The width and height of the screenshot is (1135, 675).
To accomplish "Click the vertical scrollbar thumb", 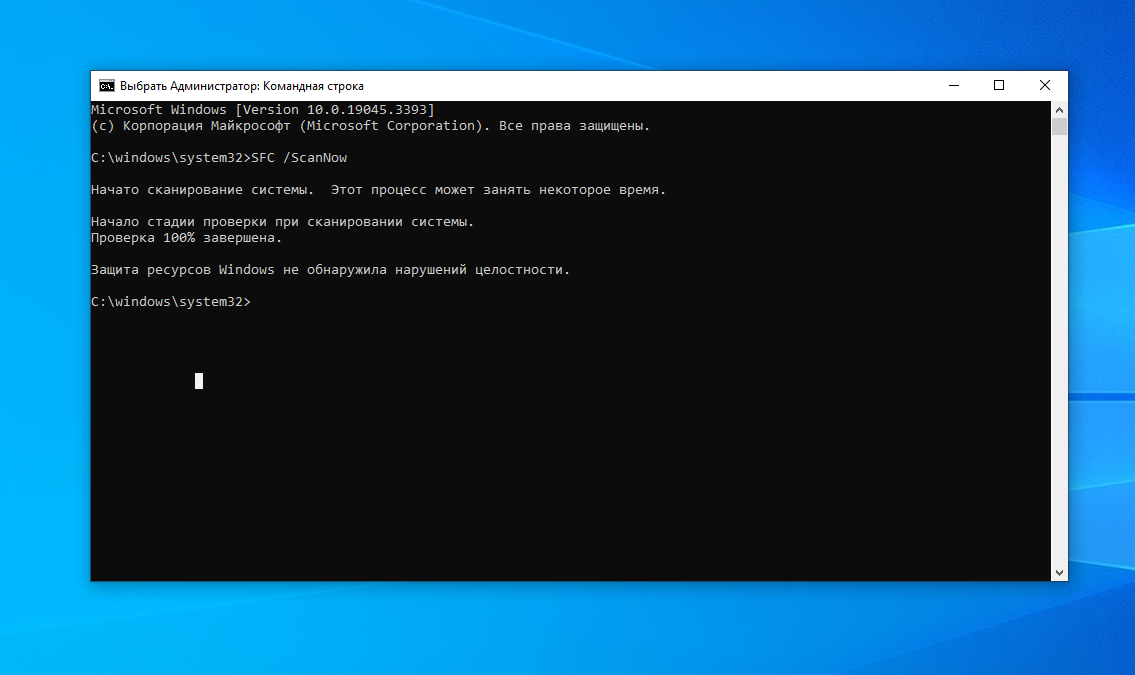I will tap(1059, 127).
